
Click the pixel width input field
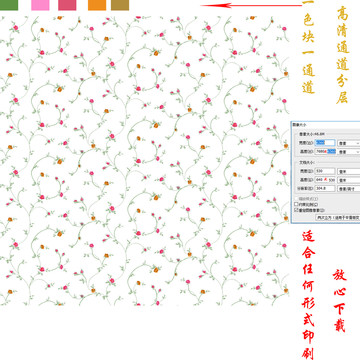click(x=325, y=143)
